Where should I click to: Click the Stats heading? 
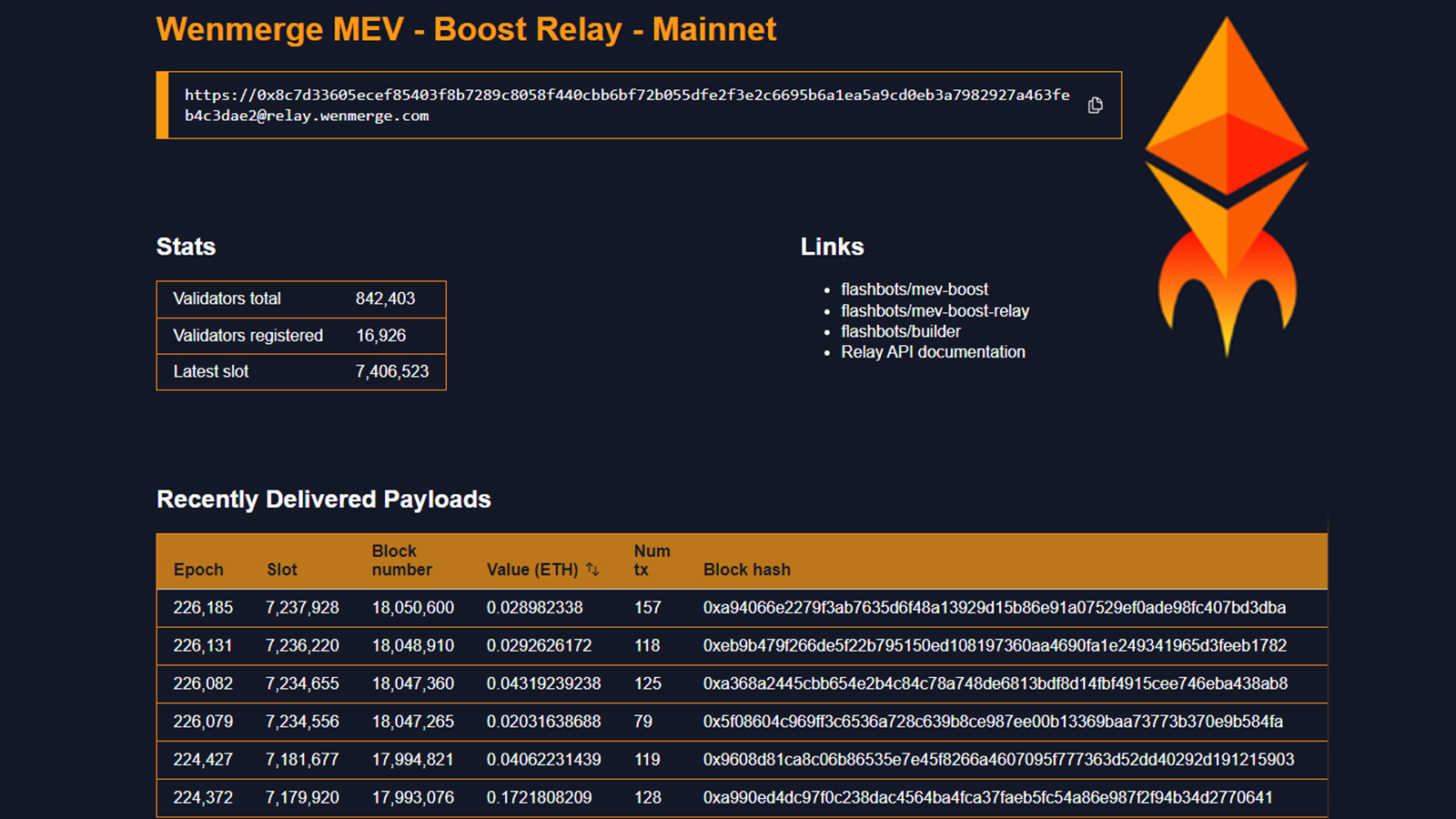click(x=186, y=247)
